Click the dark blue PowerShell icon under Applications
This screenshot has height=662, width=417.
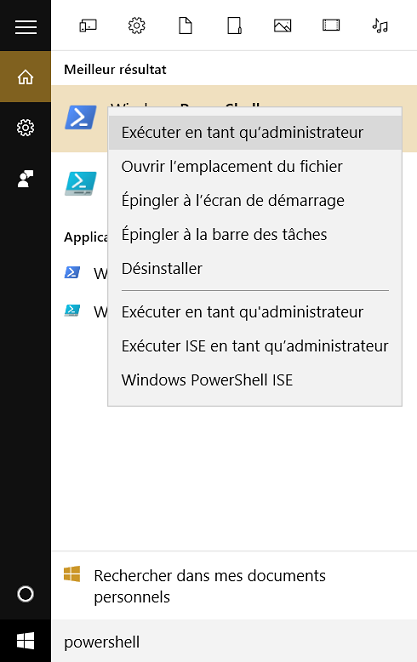72,272
